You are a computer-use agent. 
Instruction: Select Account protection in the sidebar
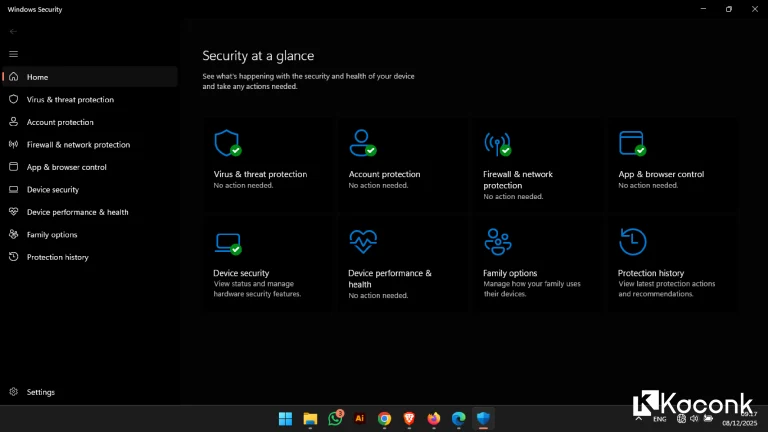(x=90, y=122)
